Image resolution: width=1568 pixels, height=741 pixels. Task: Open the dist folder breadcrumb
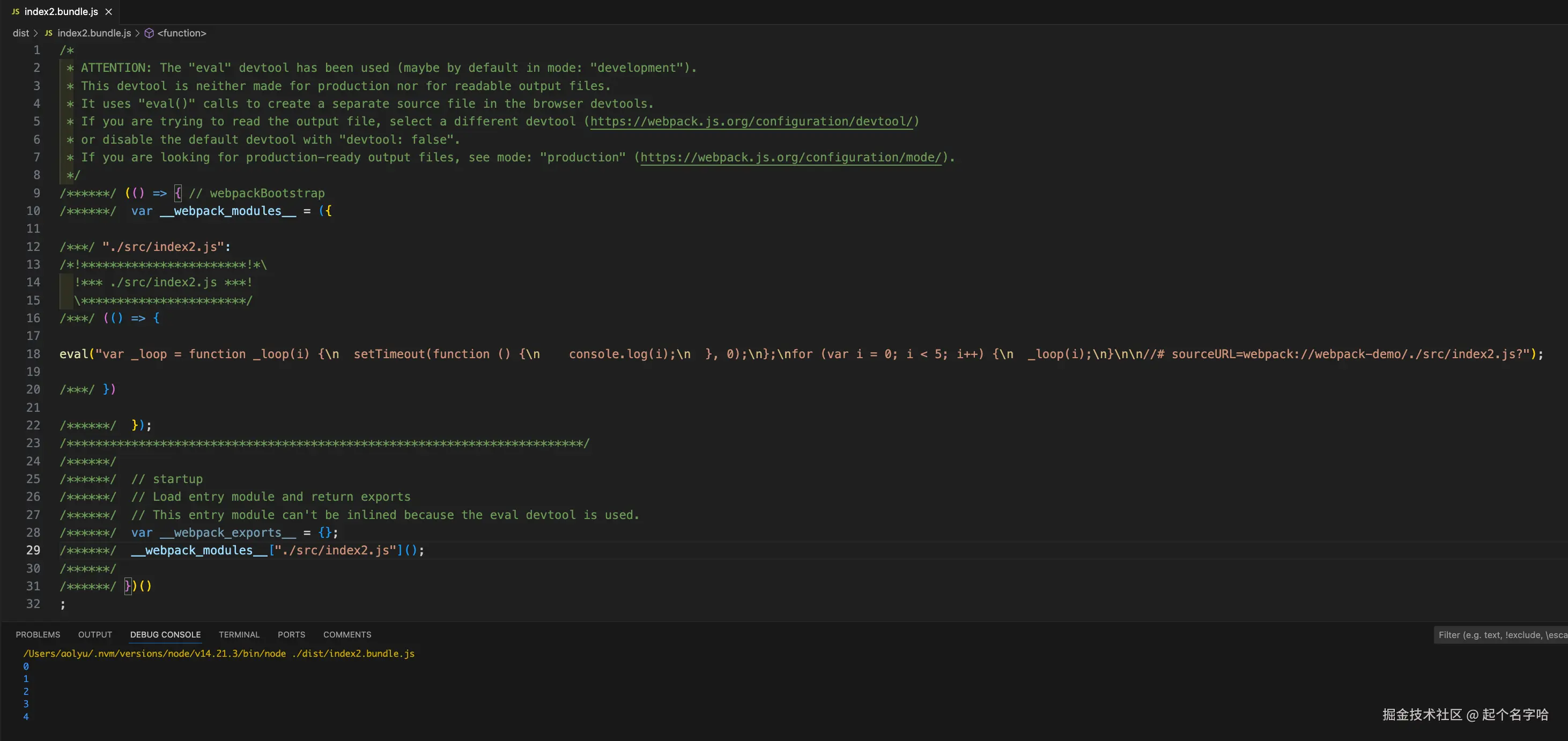[21, 33]
